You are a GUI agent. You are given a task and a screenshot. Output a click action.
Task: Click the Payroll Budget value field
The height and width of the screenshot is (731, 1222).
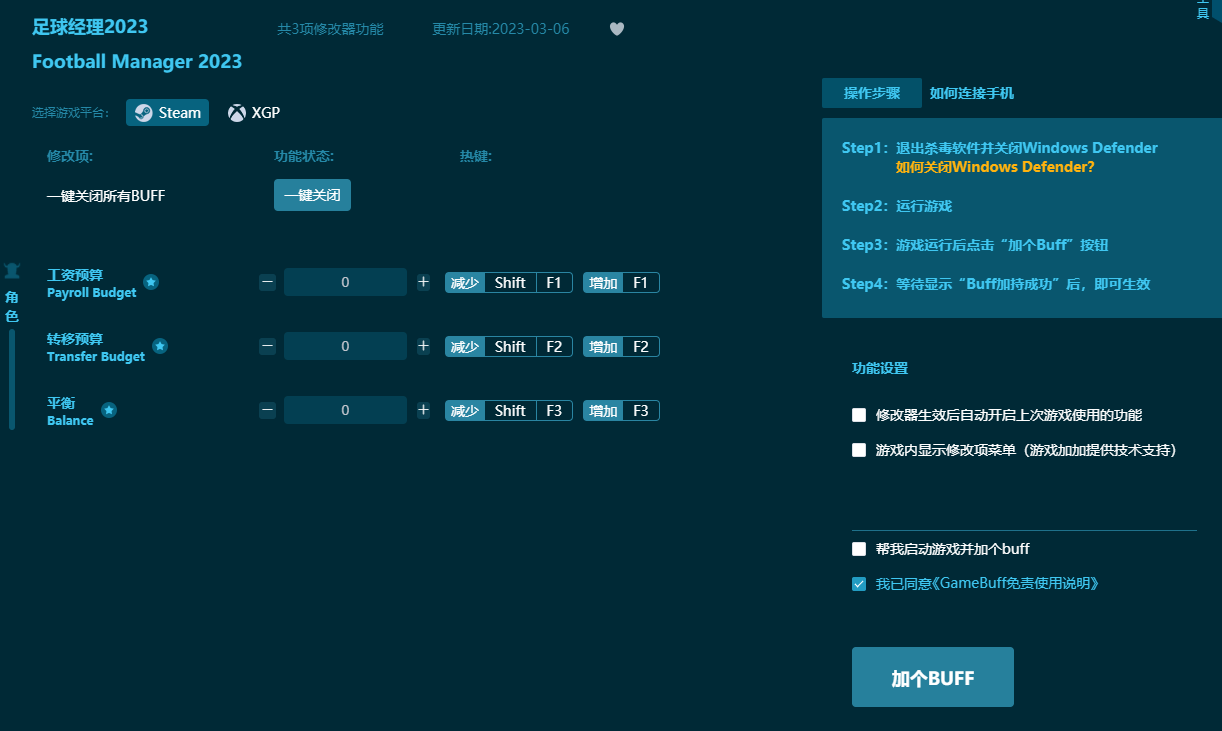coord(345,282)
